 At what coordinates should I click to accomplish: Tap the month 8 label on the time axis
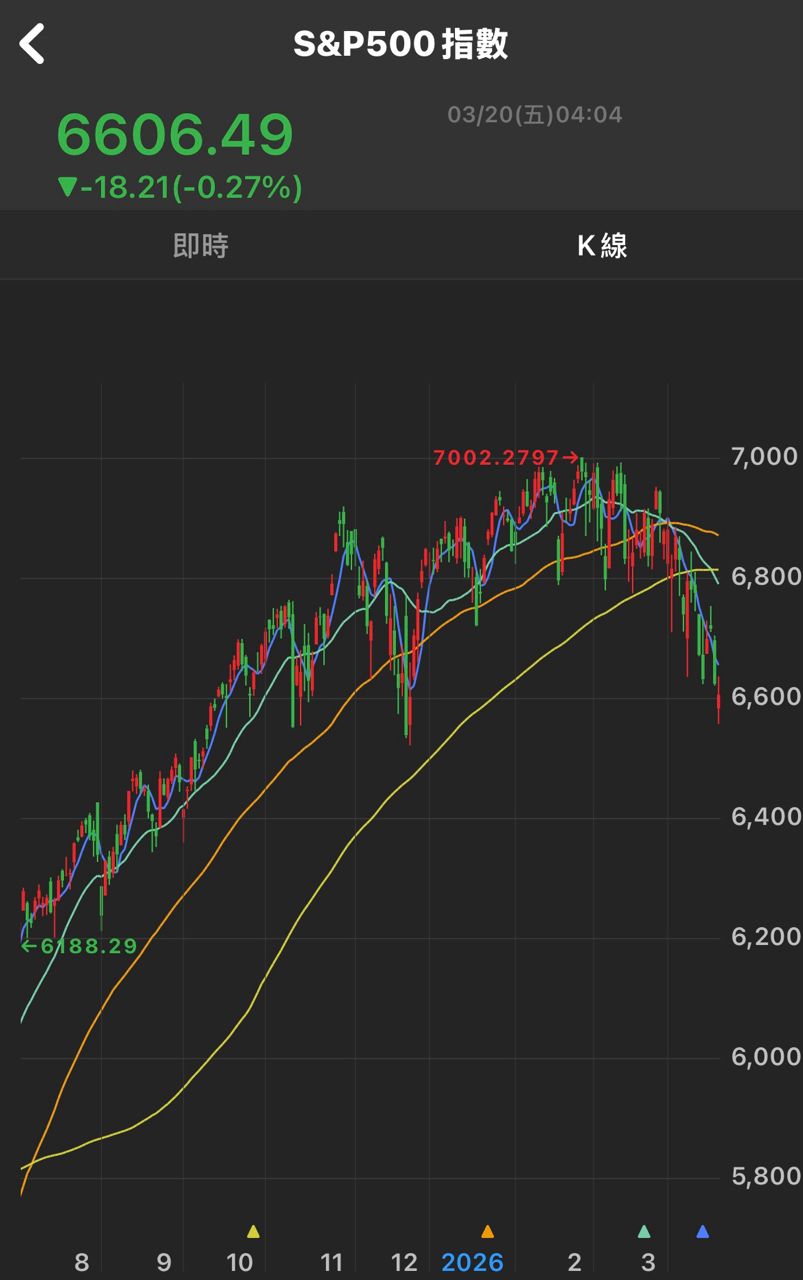click(82, 1262)
